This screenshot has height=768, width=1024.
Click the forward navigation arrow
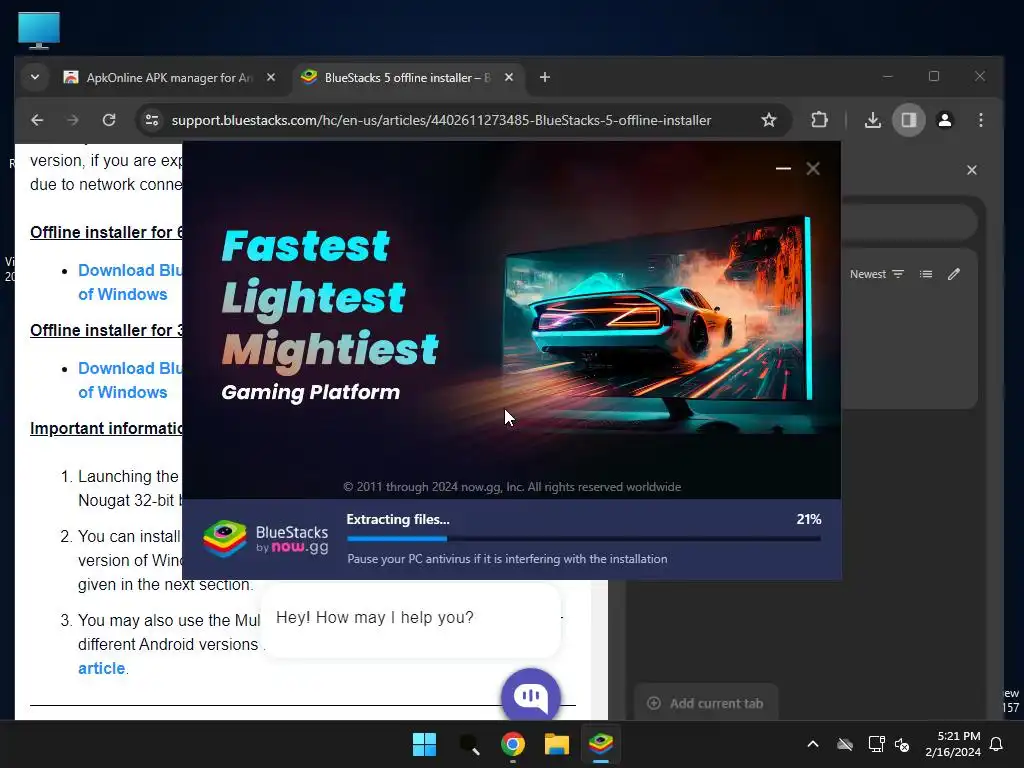pos(72,120)
